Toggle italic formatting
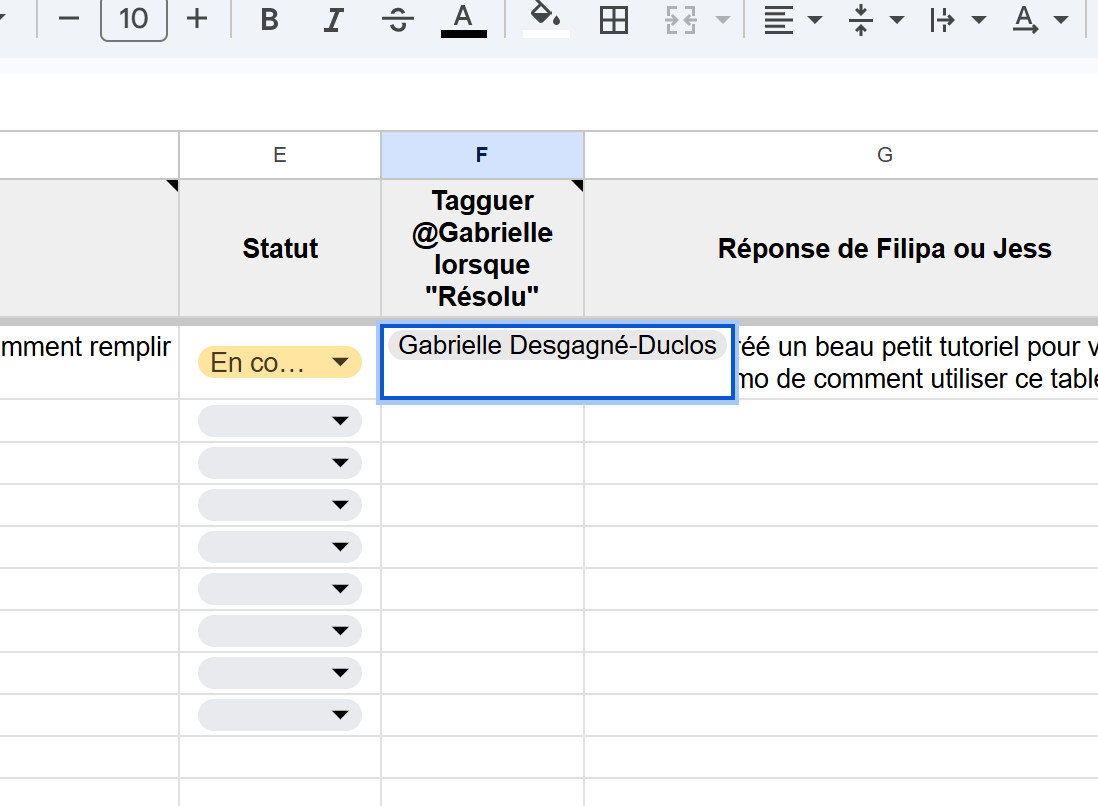1098x806 pixels. click(x=335, y=20)
